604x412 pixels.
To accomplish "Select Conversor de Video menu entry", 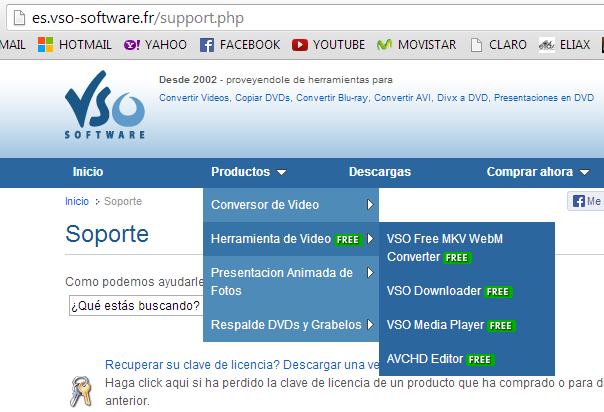I will (x=291, y=205).
